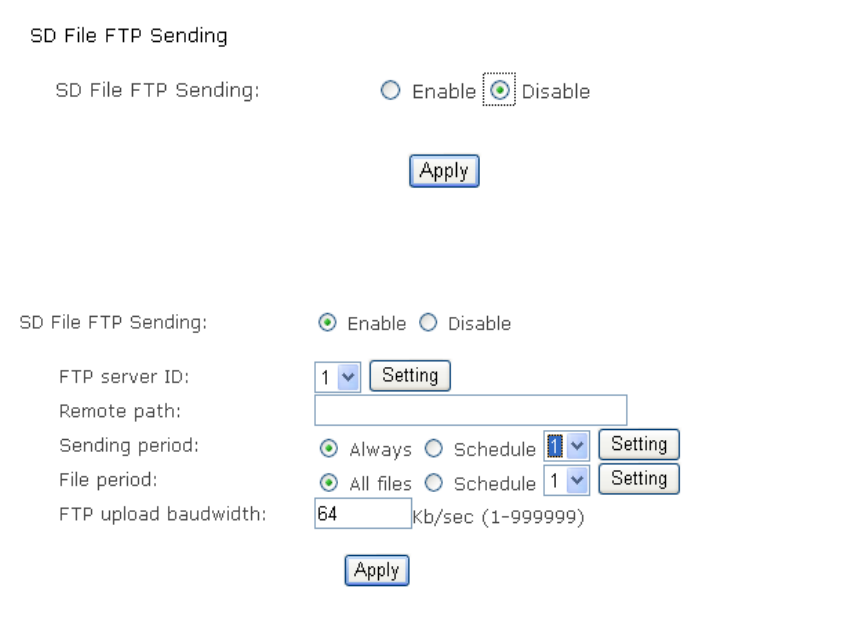This screenshot has width=865, height=628.
Task: Open the Sending period schedule number dropdown
Action: (x=565, y=445)
